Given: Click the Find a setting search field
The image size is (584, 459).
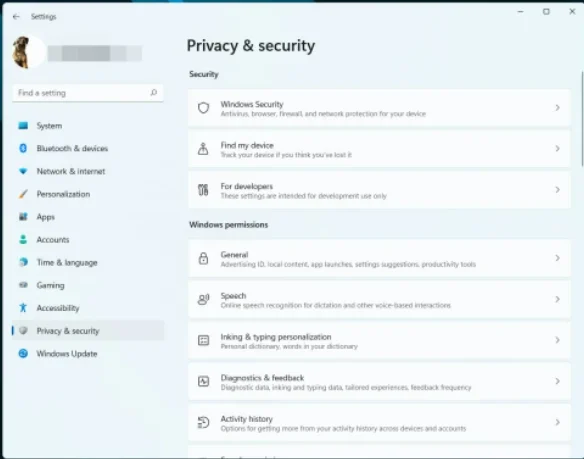Looking at the screenshot, I should coord(88,93).
